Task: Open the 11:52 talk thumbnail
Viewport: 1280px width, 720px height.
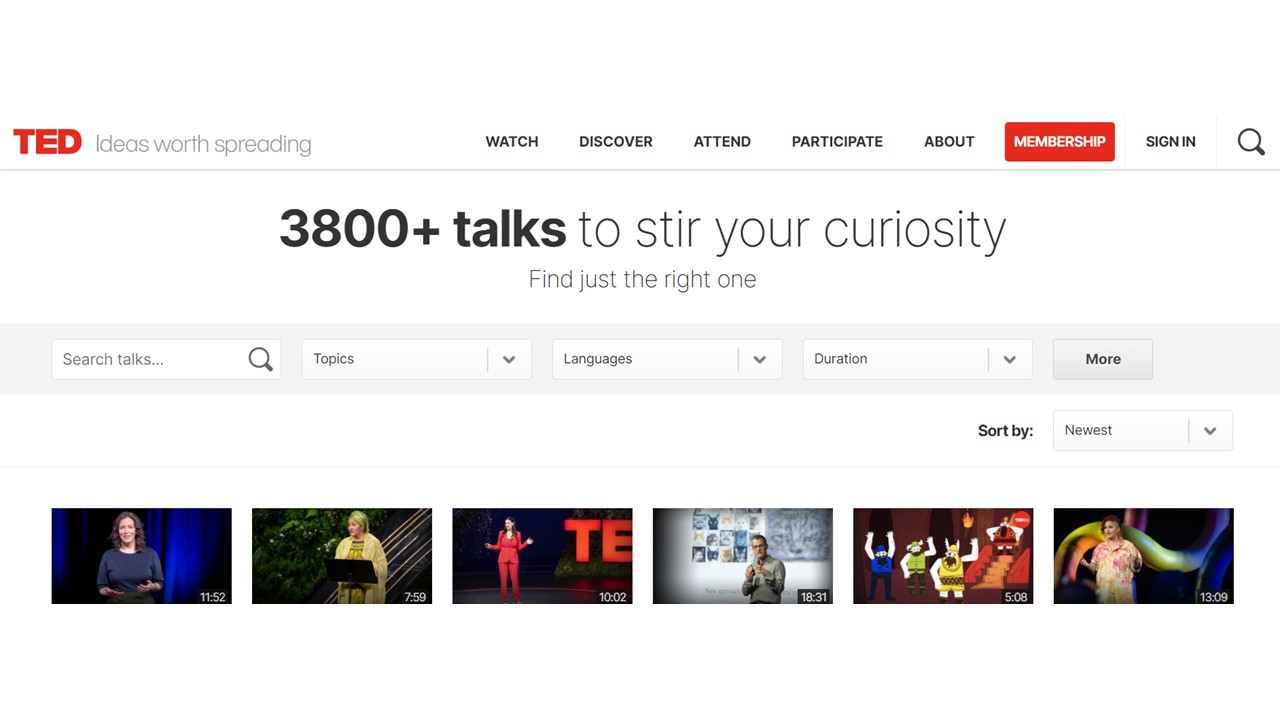Action: click(141, 556)
